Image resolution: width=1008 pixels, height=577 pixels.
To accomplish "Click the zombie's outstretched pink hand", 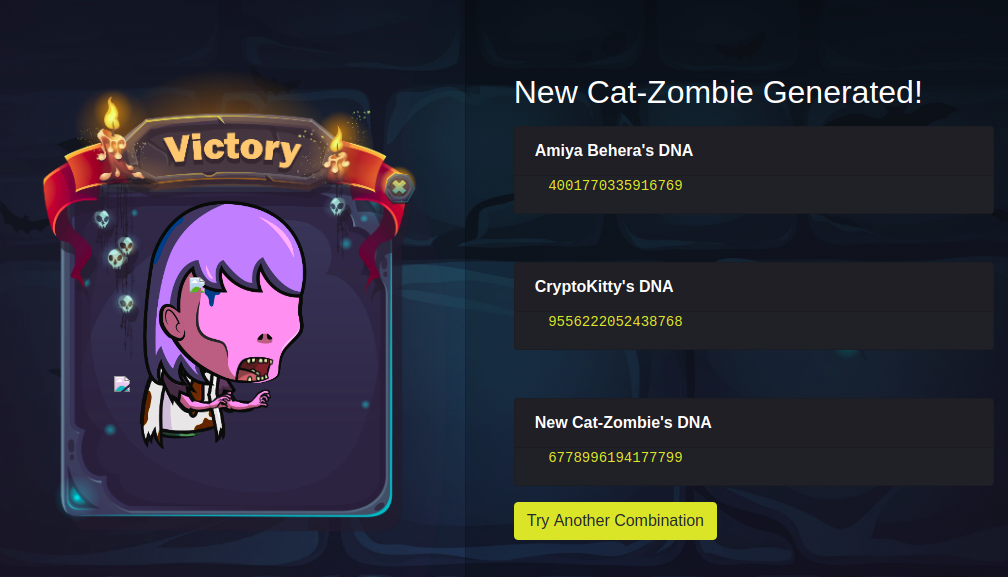I will [261, 399].
